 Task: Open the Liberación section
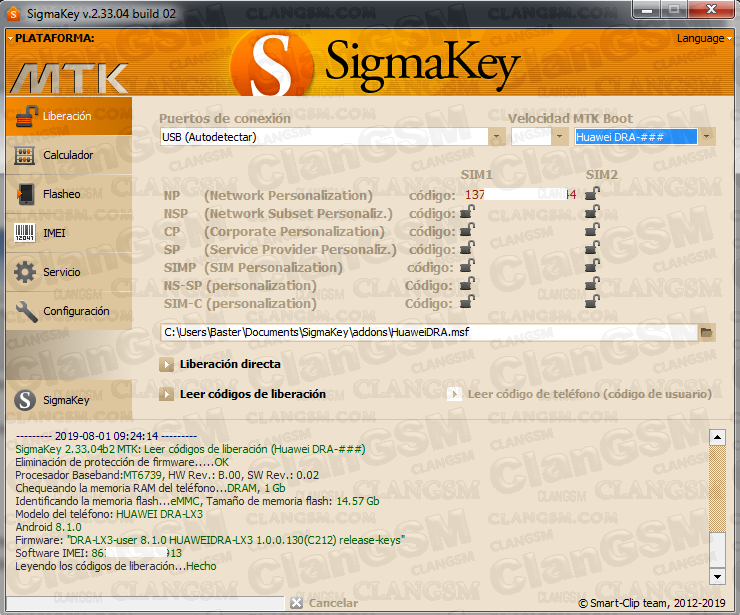click(69, 116)
